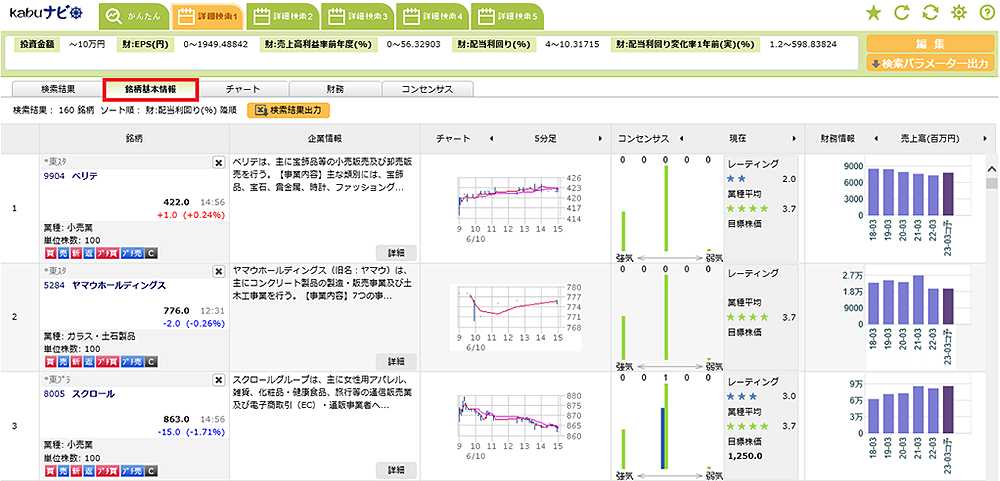
Task: Click the 売 icon for スクロール
Action: pyautogui.click(x=64, y=471)
